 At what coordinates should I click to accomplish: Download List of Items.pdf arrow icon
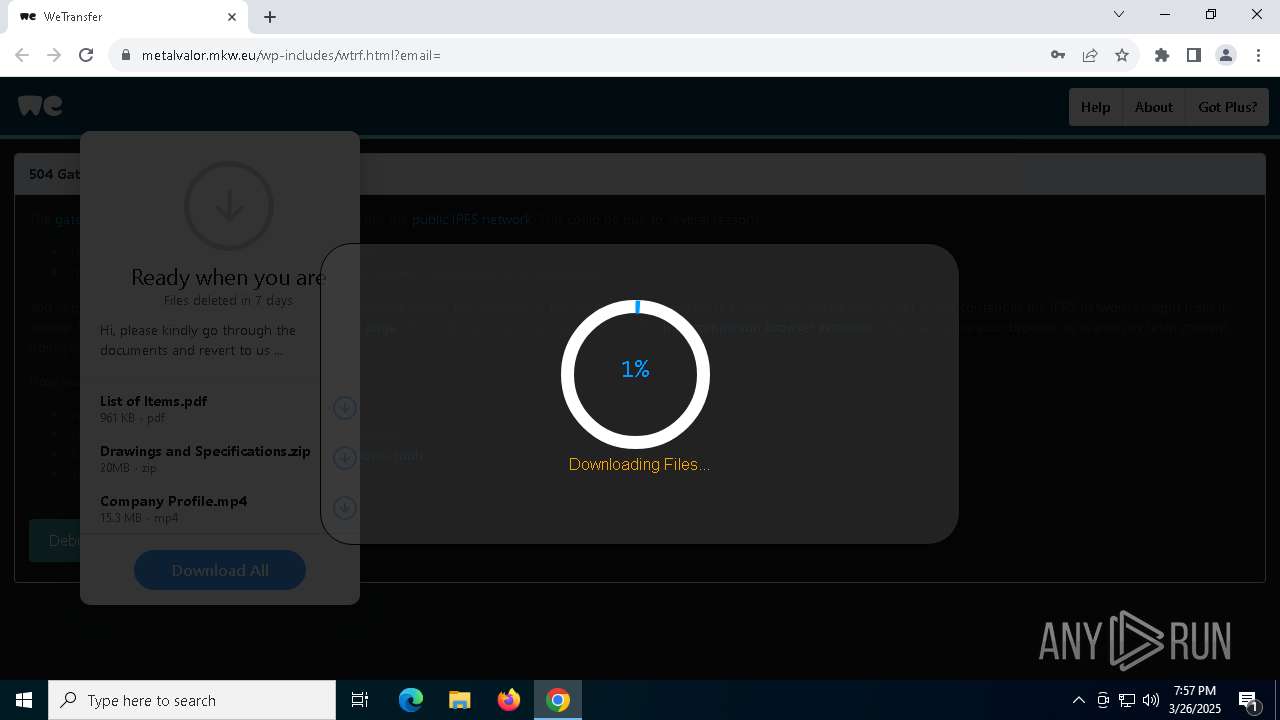pyautogui.click(x=344, y=407)
